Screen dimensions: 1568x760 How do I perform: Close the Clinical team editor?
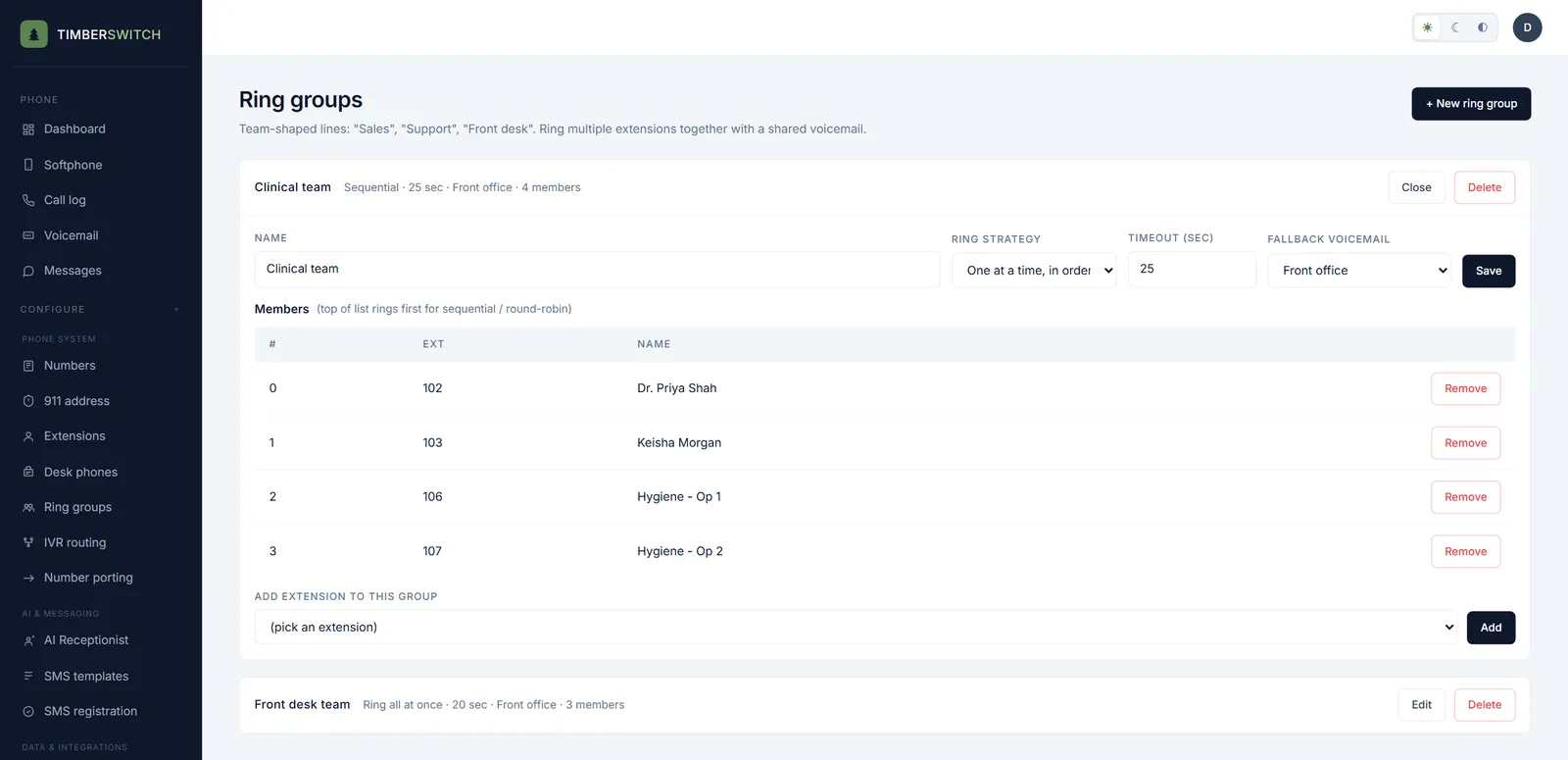tap(1416, 187)
